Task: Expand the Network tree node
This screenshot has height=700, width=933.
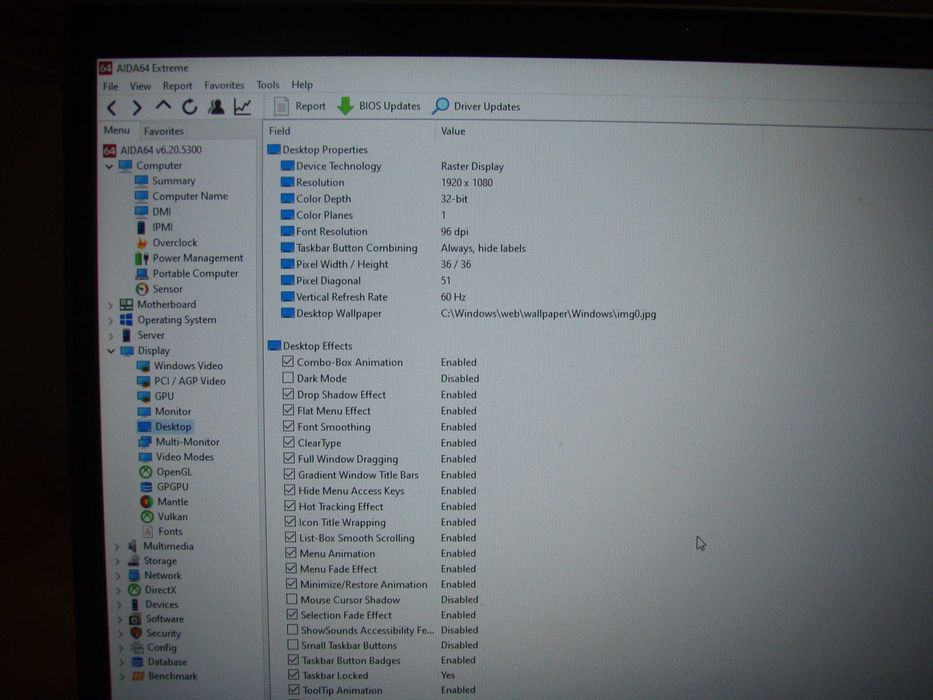Action: click(118, 576)
